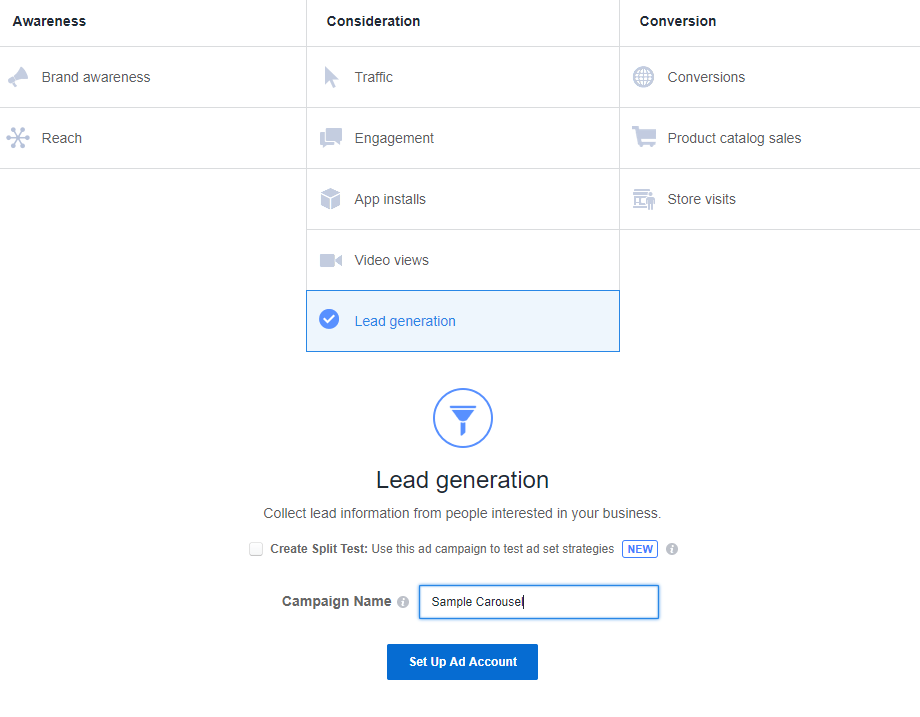Click the NEW badge next to Split Test

pyautogui.click(x=640, y=549)
